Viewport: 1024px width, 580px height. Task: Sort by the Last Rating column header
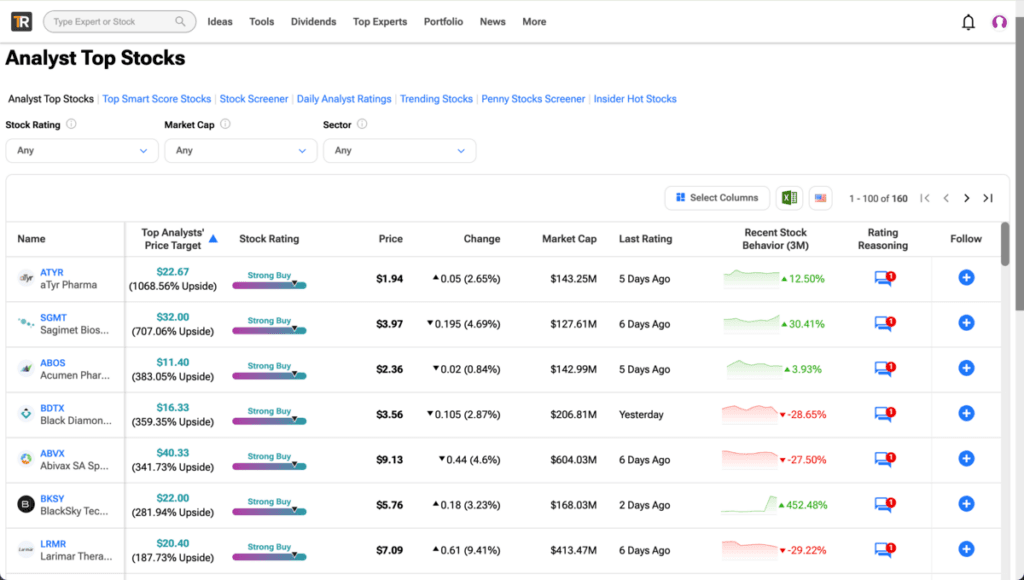(645, 239)
